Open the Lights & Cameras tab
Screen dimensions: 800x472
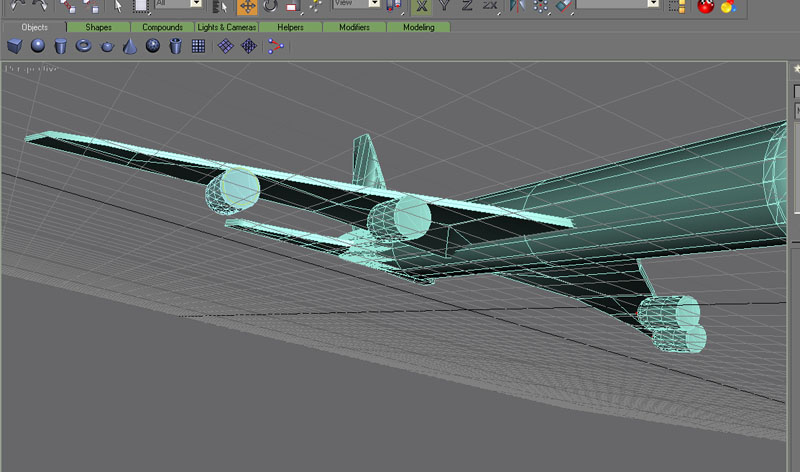pyautogui.click(x=227, y=27)
